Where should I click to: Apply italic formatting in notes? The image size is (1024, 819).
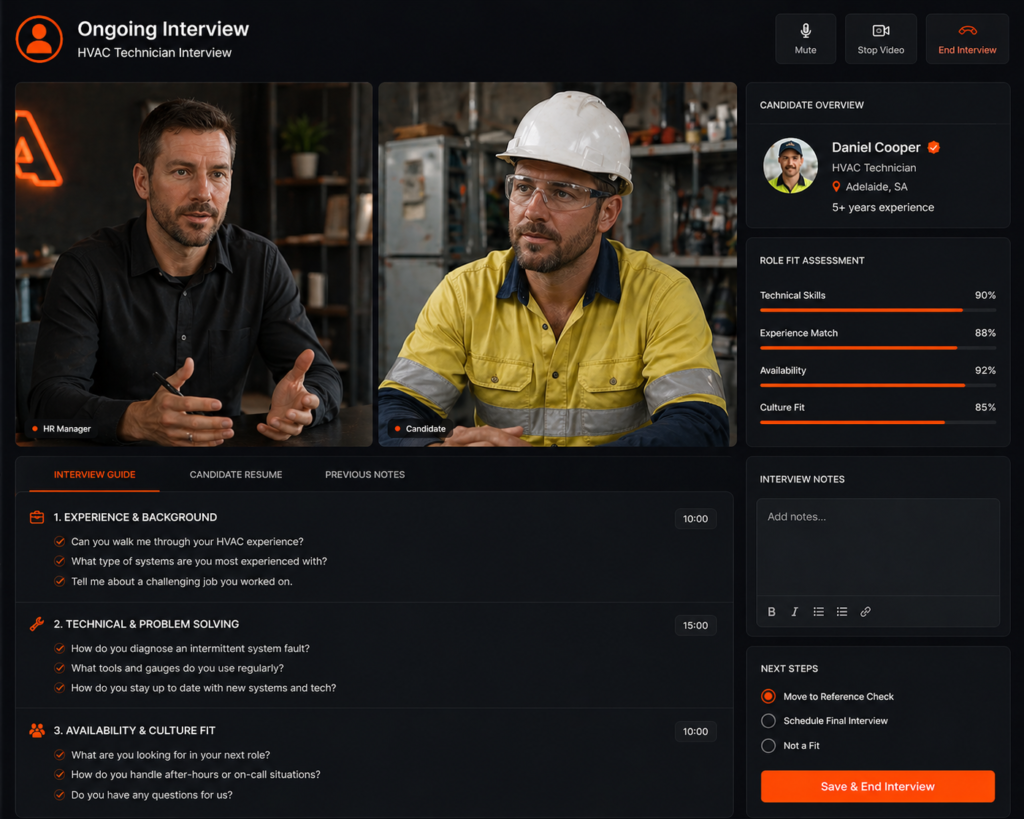click(795, 612)
